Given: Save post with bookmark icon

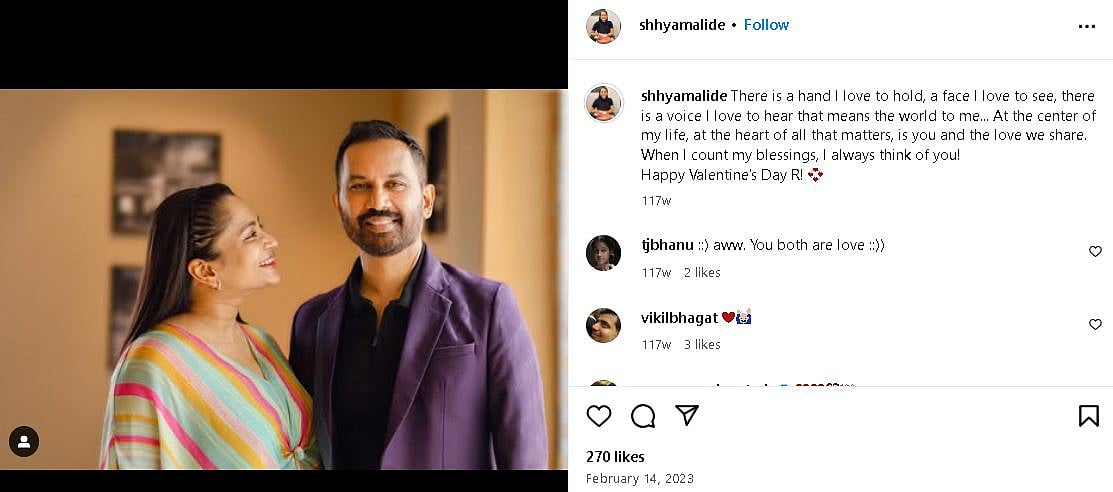Looking at the screenshot, I should [x=1088, y=416].
